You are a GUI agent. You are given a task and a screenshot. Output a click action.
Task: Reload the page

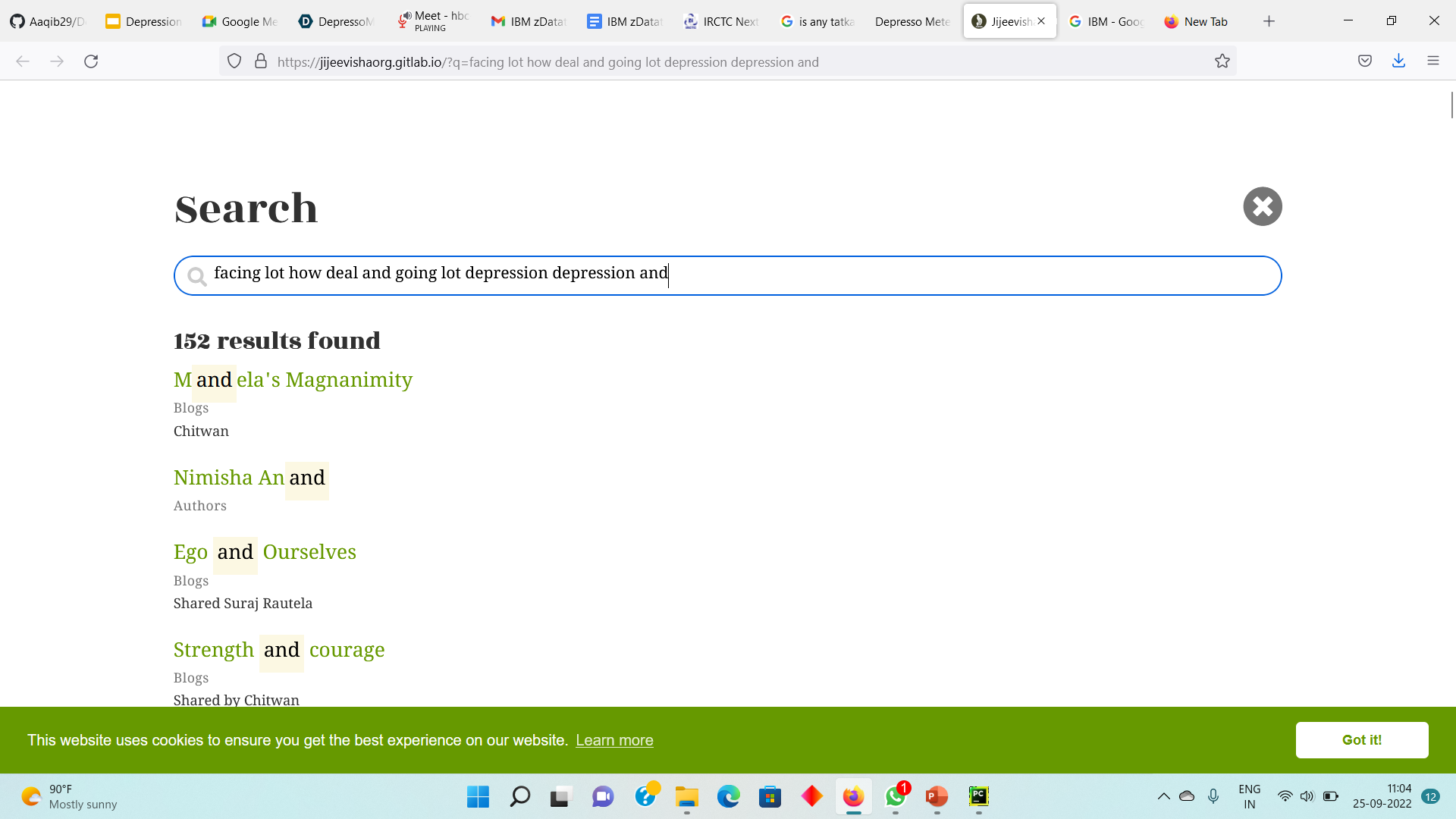[91, 61]
